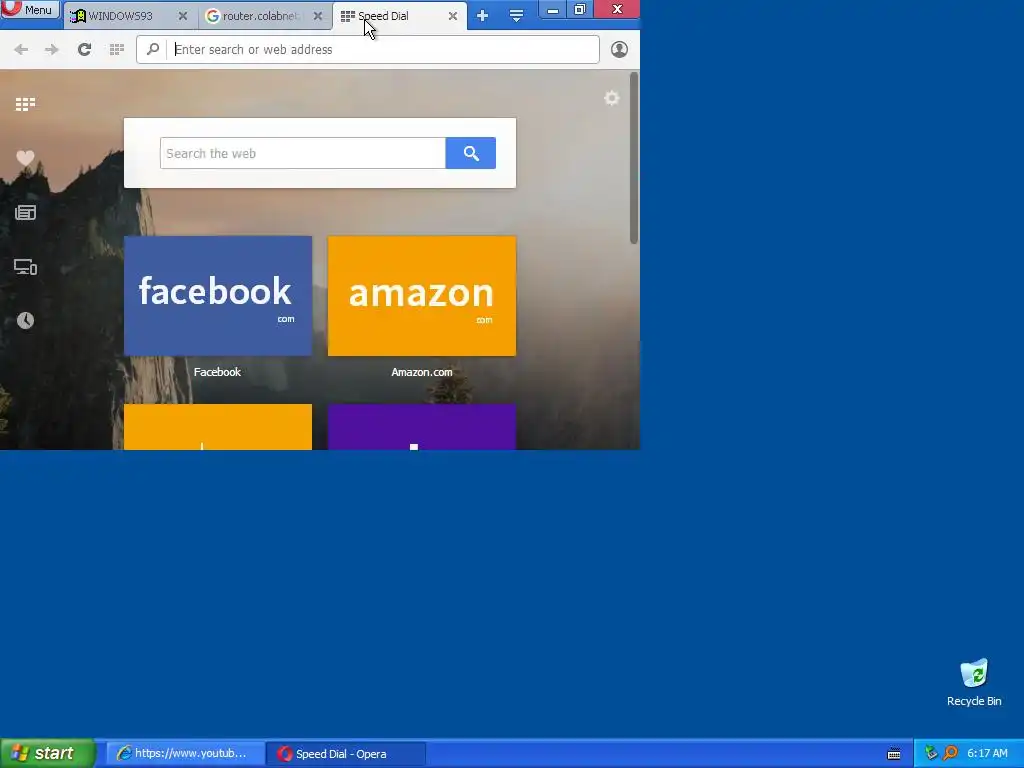Open the orange tile below Facebook
Screen dimensions: 1024x768
click(x=218, y=427)
